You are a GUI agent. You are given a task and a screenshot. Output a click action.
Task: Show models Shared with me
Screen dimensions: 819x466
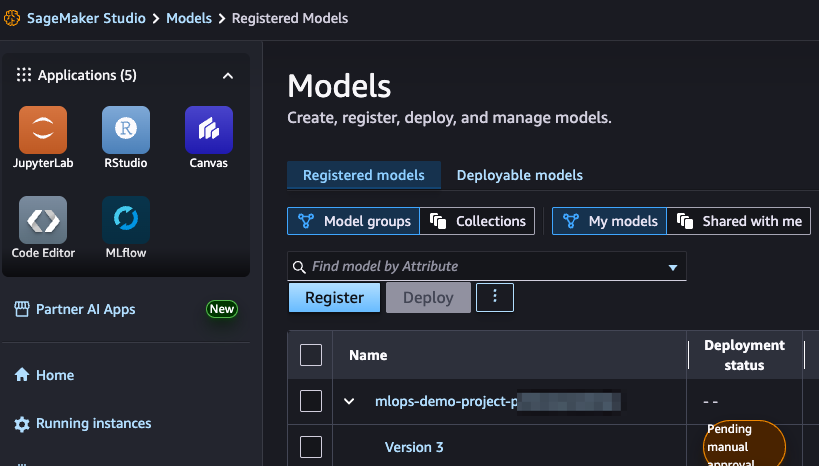739,221
